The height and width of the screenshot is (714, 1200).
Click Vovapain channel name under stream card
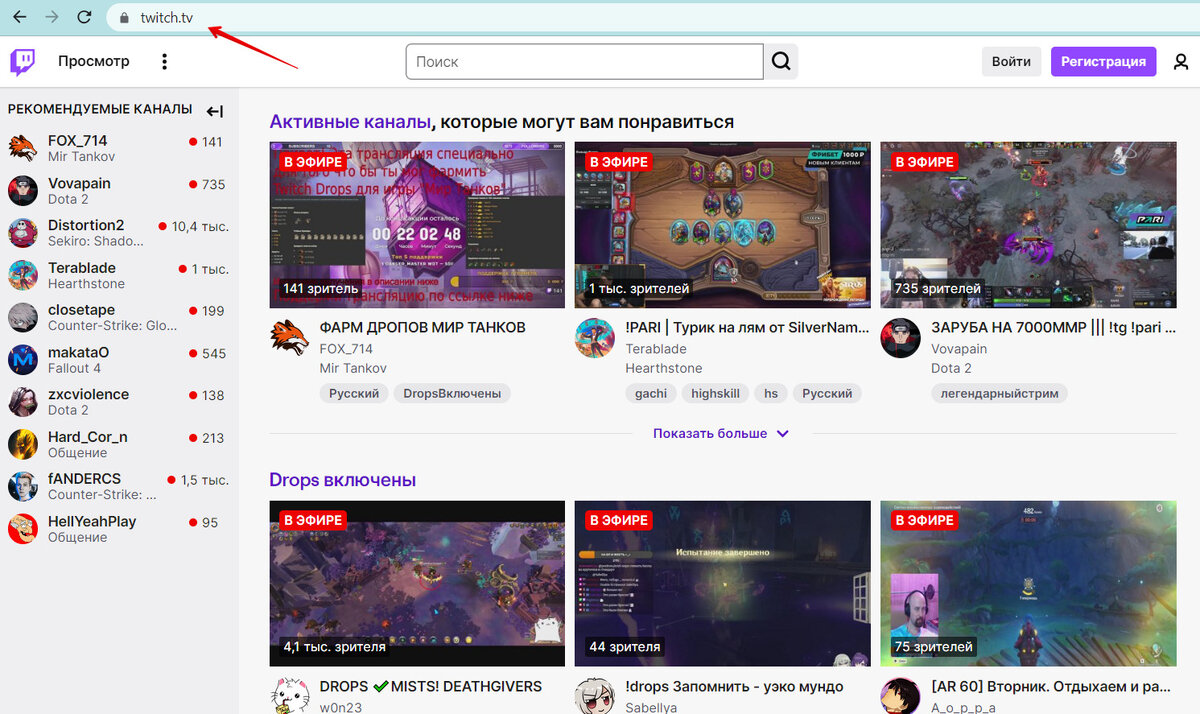tap(959, 348)
